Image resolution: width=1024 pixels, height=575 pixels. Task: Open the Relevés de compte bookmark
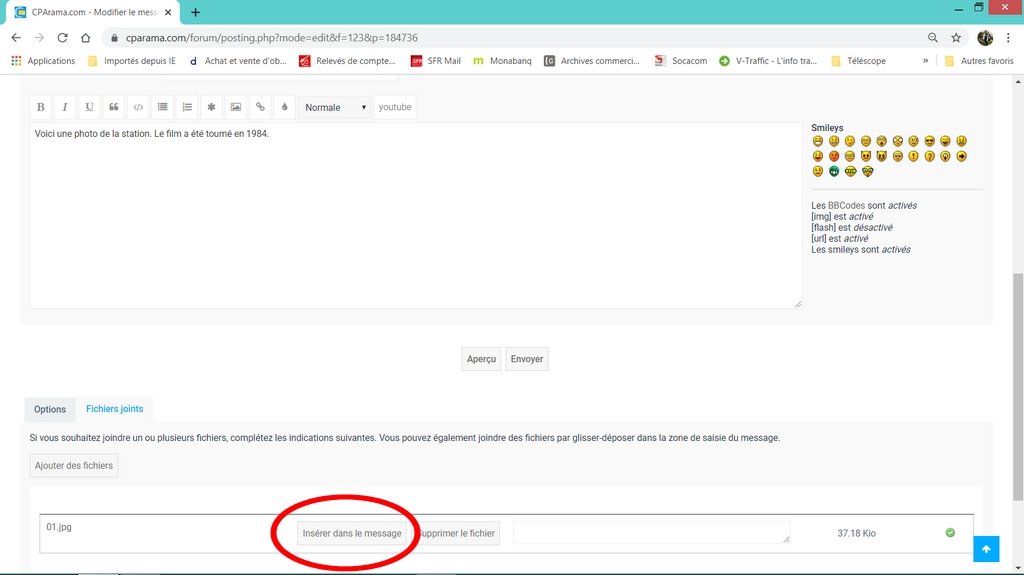click(x=347, y=61)
